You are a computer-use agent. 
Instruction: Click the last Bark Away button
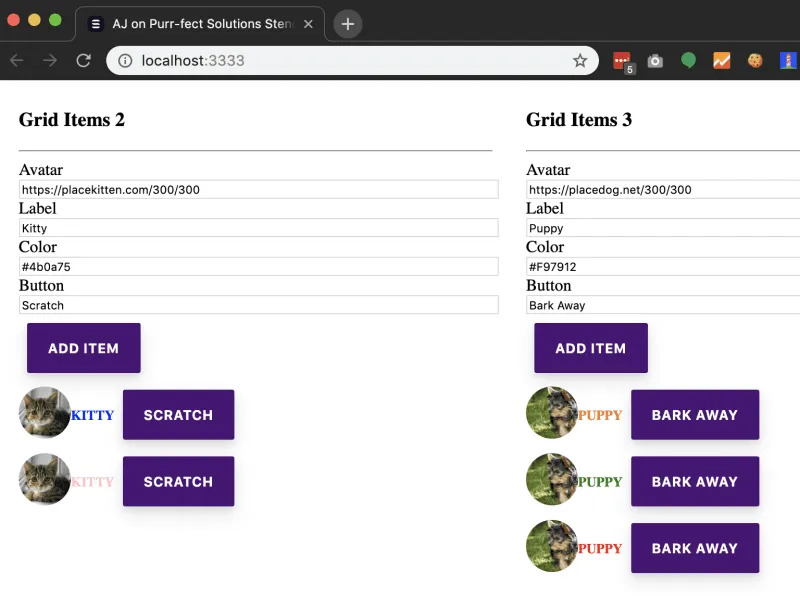694,548
